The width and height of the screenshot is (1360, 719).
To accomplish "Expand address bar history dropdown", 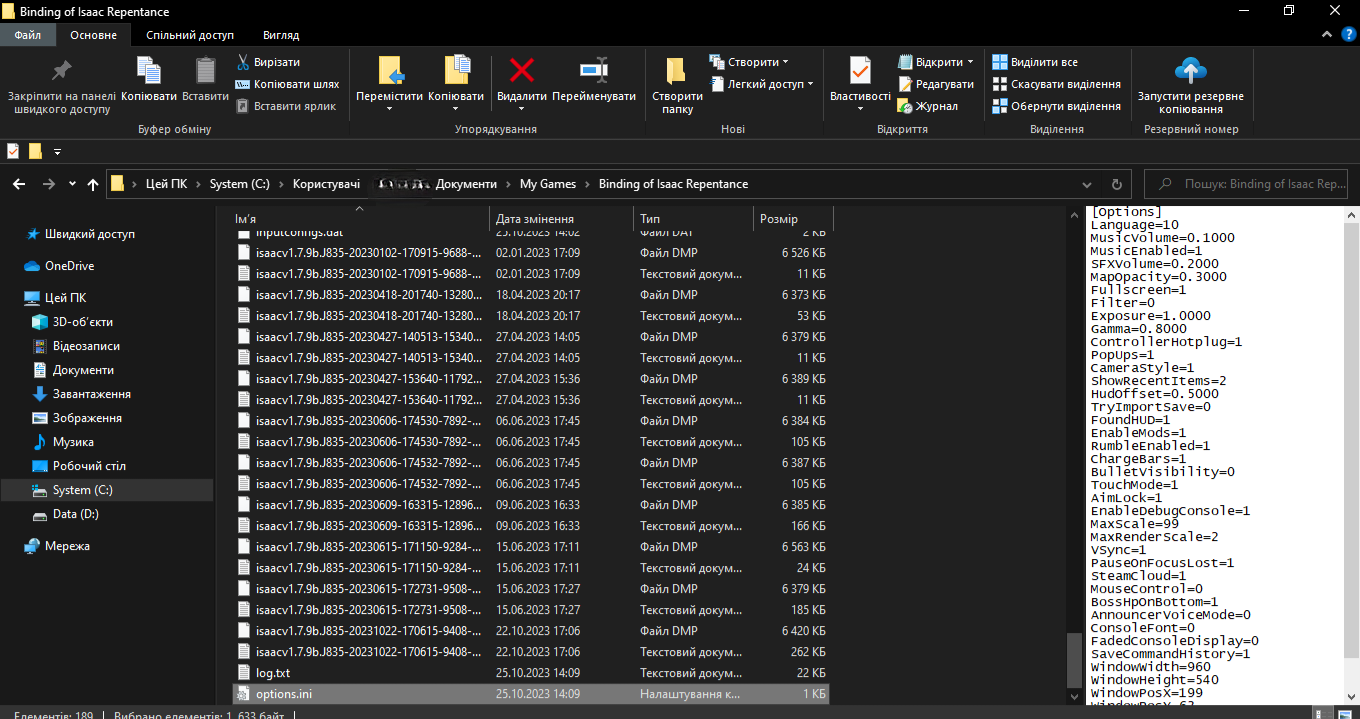I will click(1088, 184).
